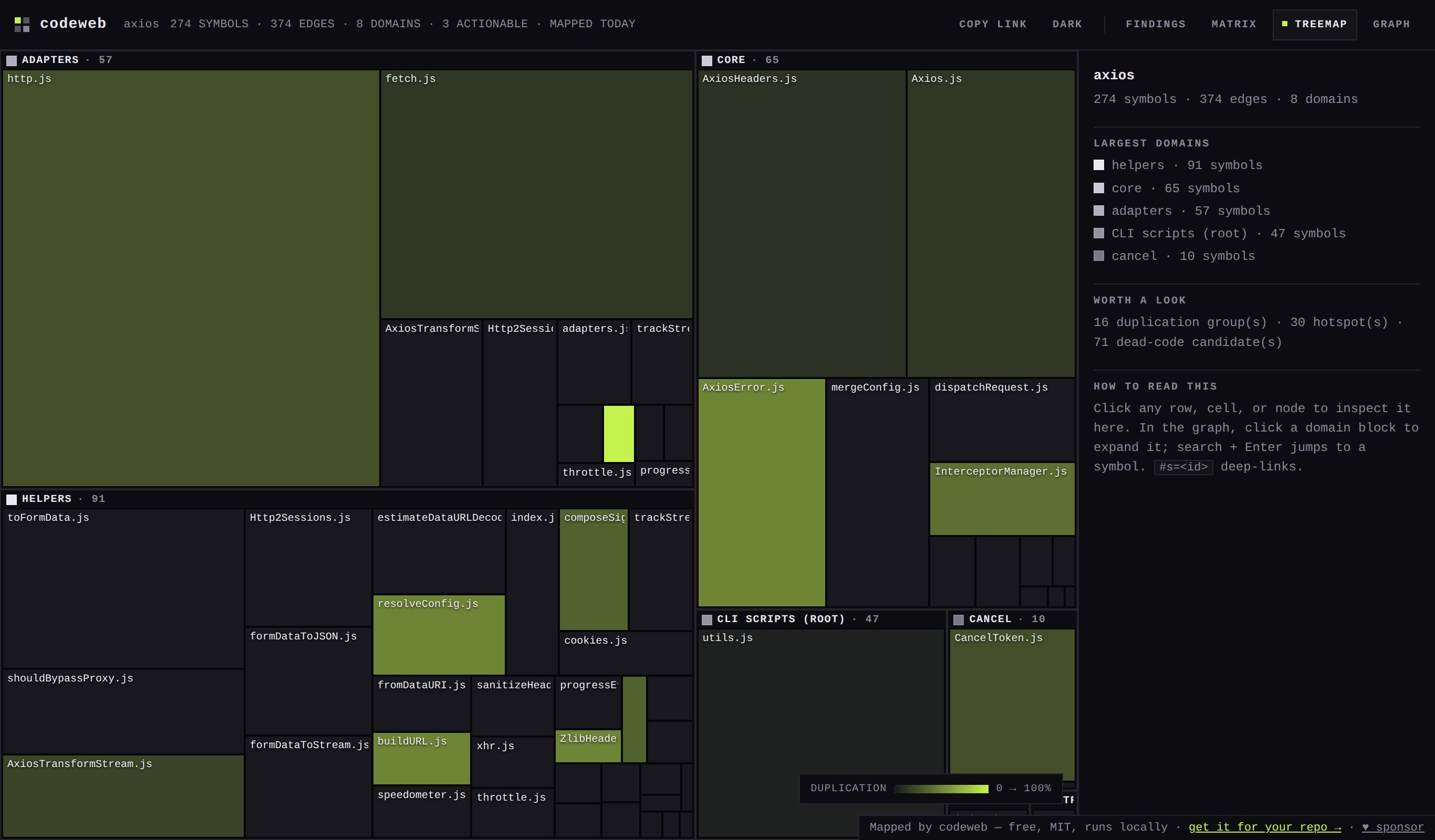Select the fetch.js treemap cell
The image size is (1435, 840).
pyautogui.click(x=536, y=194)
